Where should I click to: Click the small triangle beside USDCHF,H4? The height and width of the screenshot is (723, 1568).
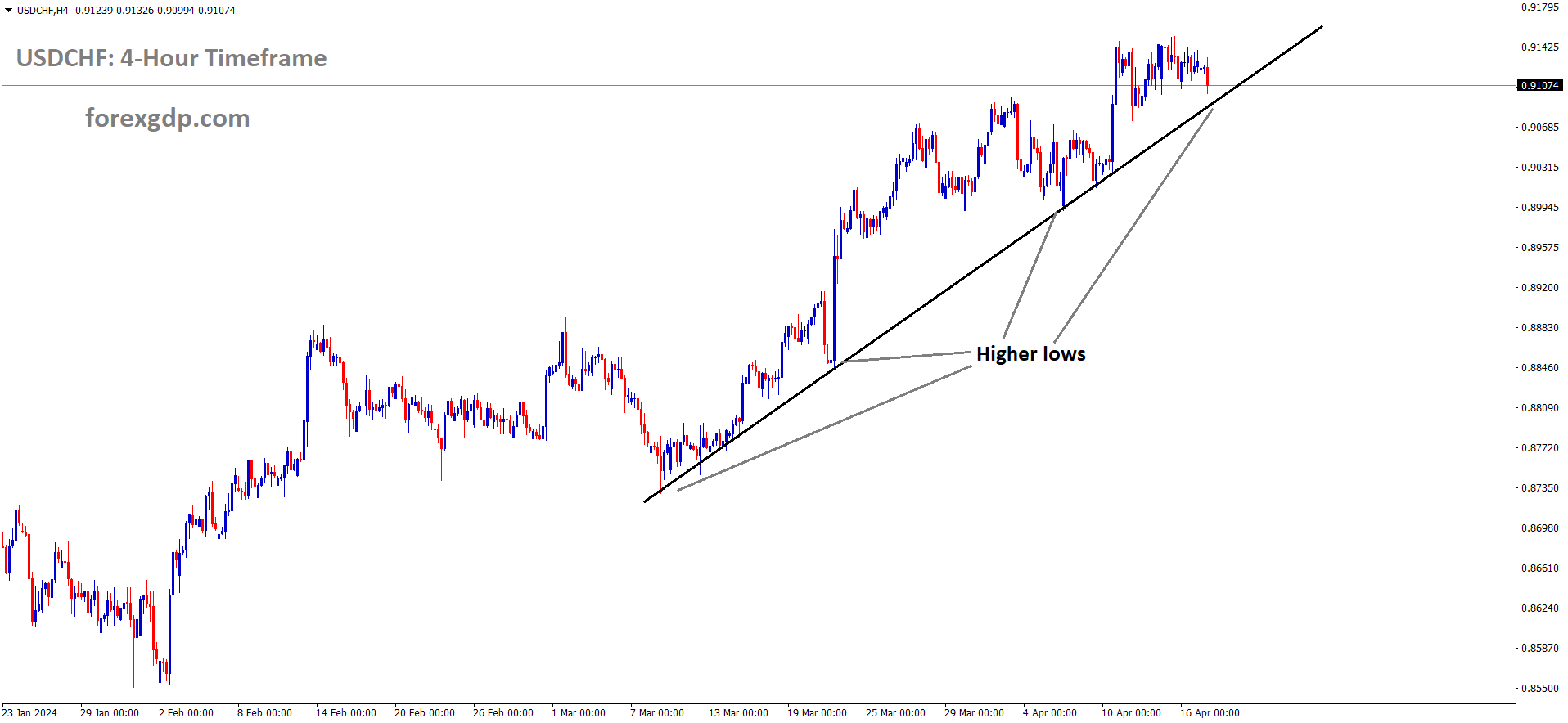tap(8, 11)
